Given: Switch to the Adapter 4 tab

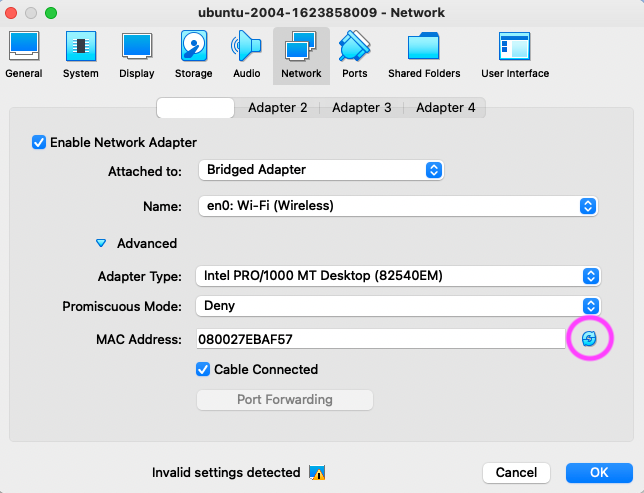Looking at the screenshot, I should pyautogui.click(x=445, y=107).
